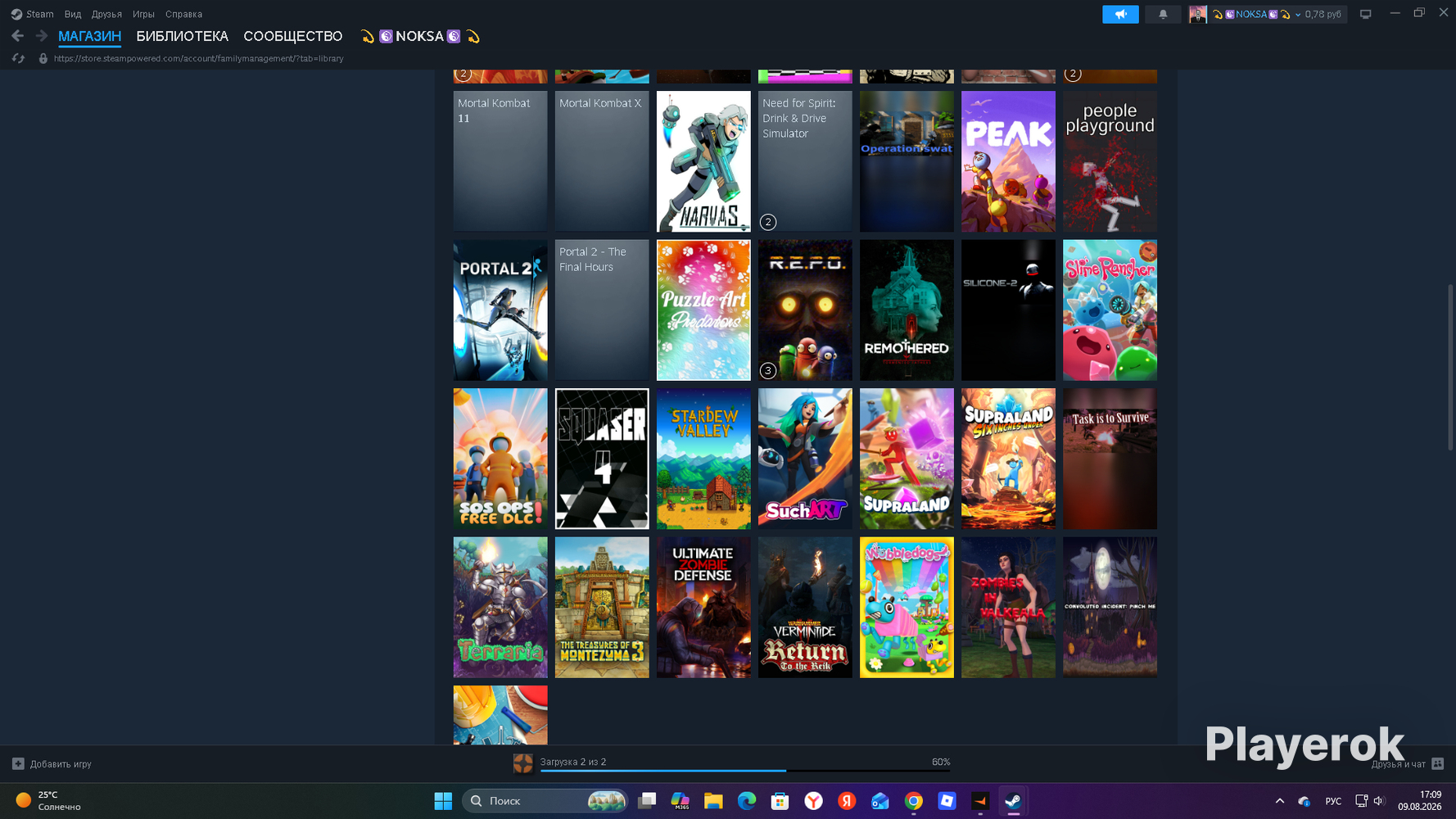Screen dimensions: 1456x819
Task: Open the Outlook taskbar icon
Action: pyautogui.click(x=880, y=801)
